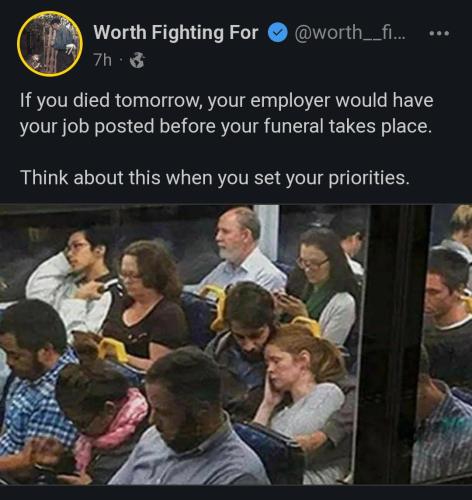Image resolution: width=472 pixels, height=500 pixels.
Task: Open the Worth Fighting For profile picture
Action: (x=50, y=44)
